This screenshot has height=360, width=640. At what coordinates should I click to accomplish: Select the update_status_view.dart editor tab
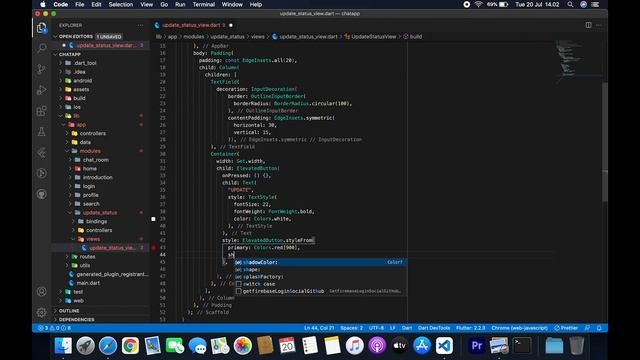pos(193,25)
